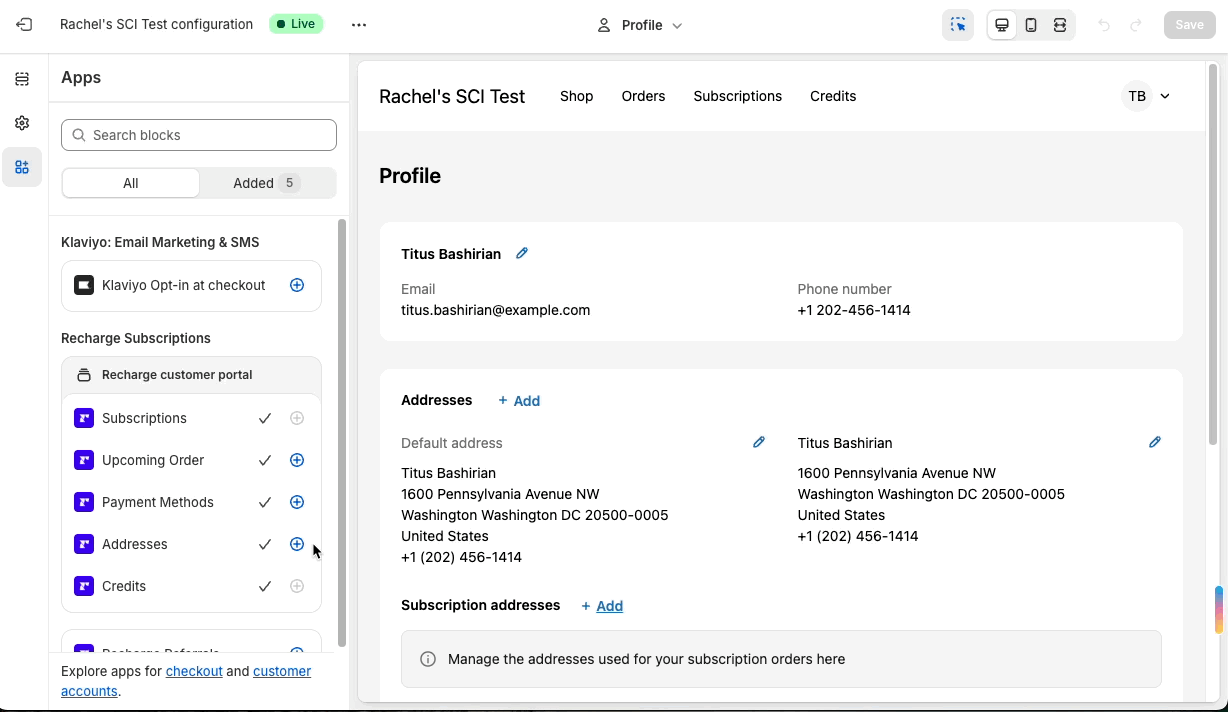The image size is (1228, 712).
Task: Edit the Default address pencil icon
Action: click(x=759, y=442)
